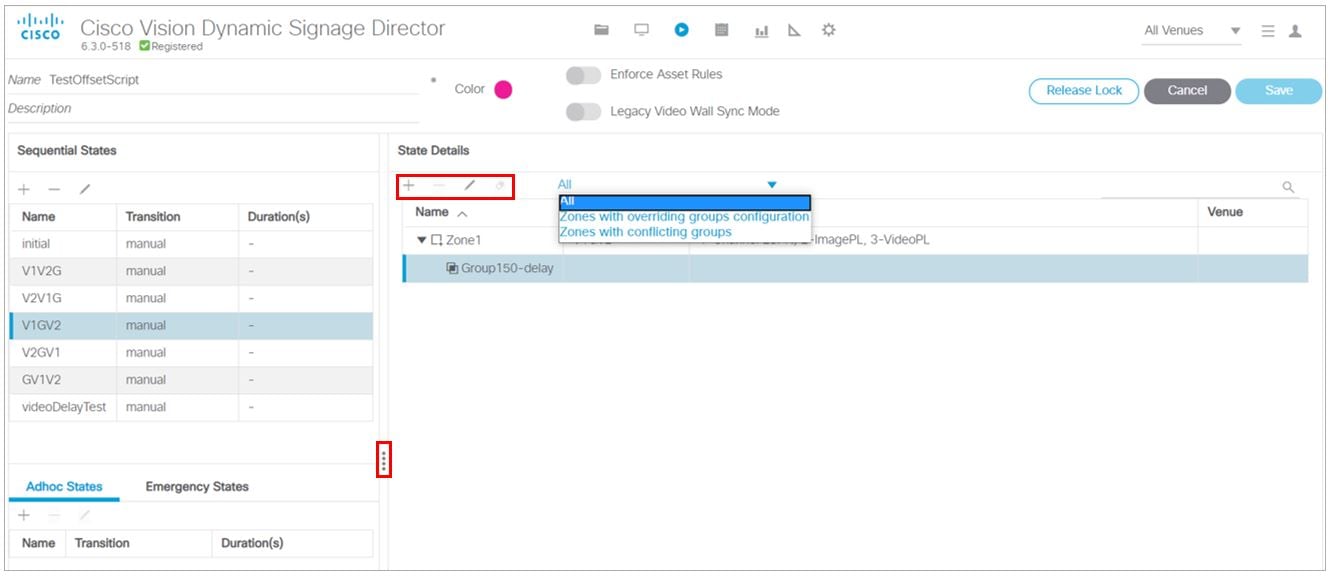The image size is (1332, 577).
Task: Select 'All' in the filter list
Action: click(684, 201)
